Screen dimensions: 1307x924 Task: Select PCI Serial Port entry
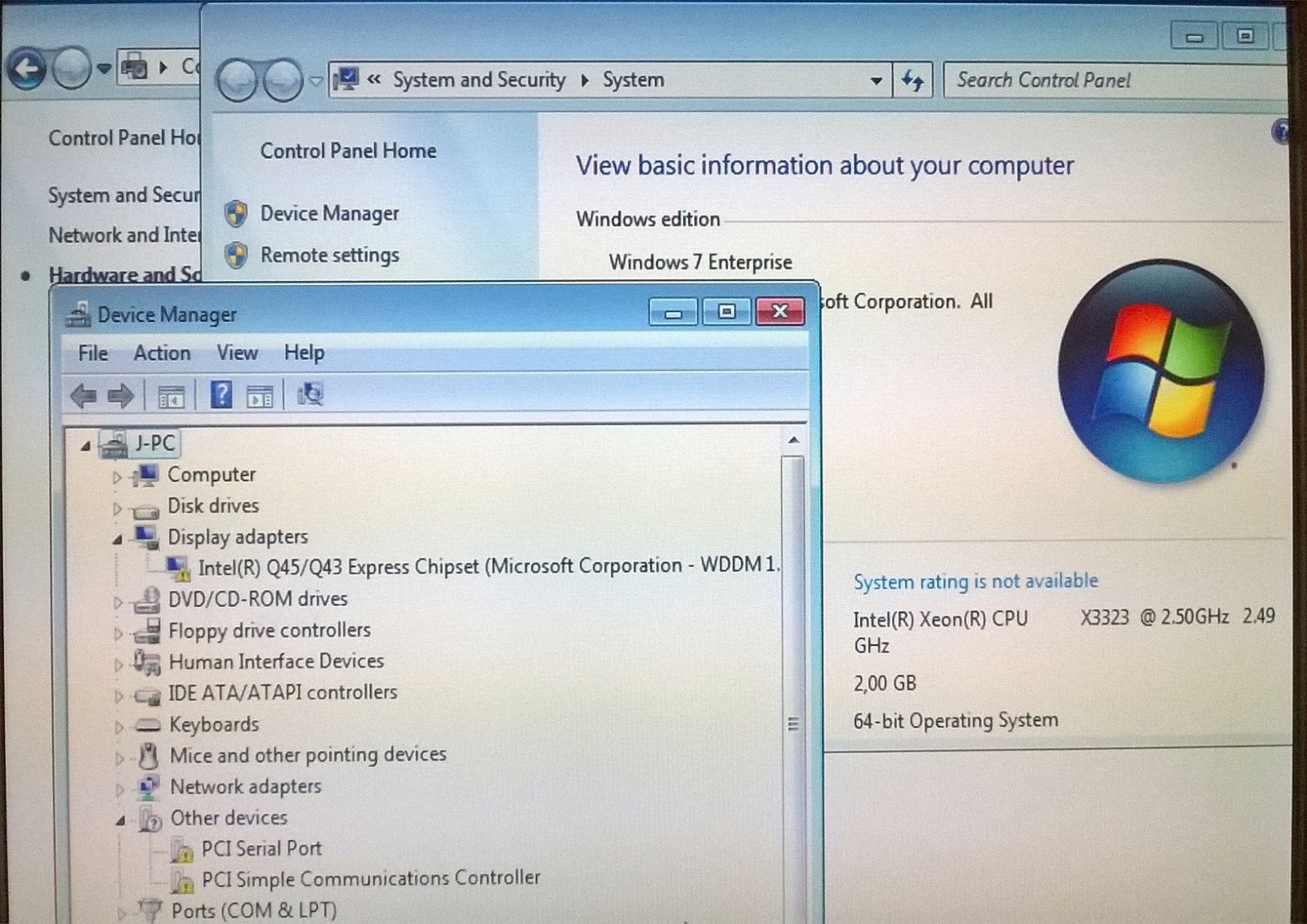(x=261, y=849)
